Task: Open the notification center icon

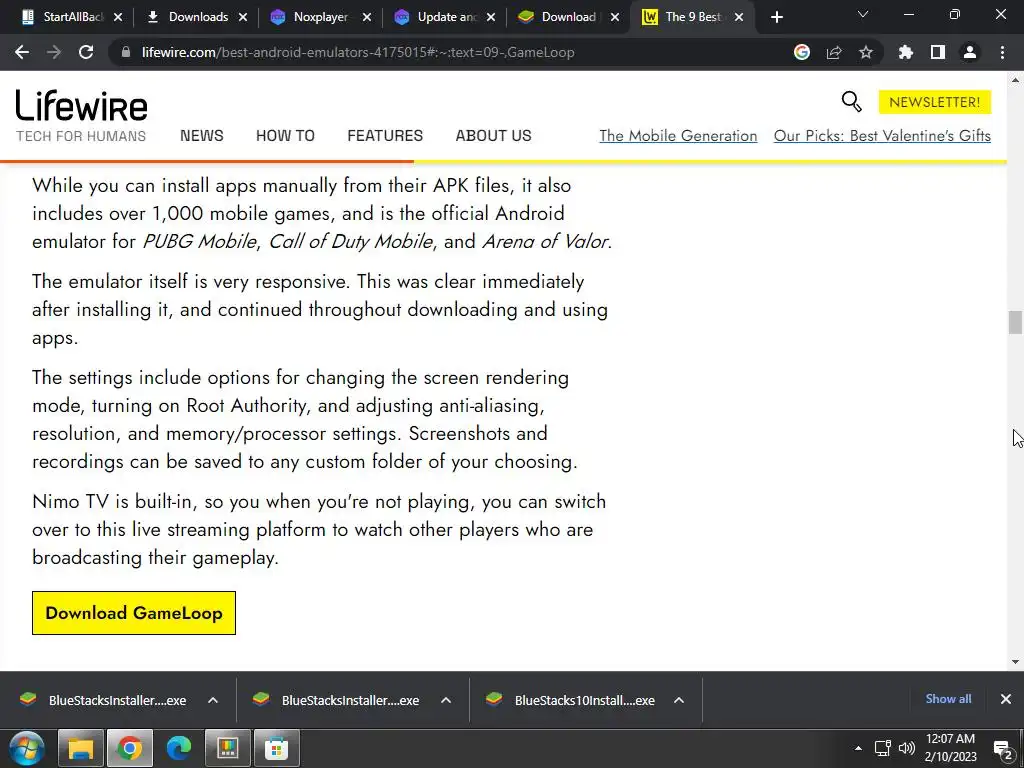Action: (1003, 749)
